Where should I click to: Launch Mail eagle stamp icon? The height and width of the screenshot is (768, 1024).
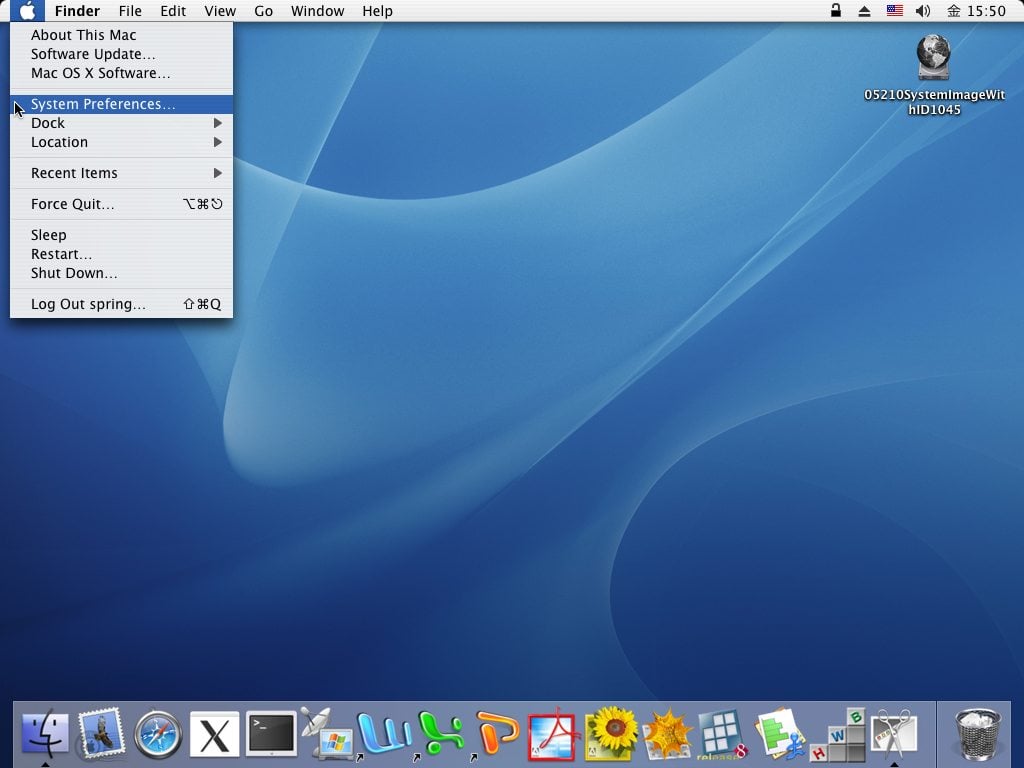(101, 735)
